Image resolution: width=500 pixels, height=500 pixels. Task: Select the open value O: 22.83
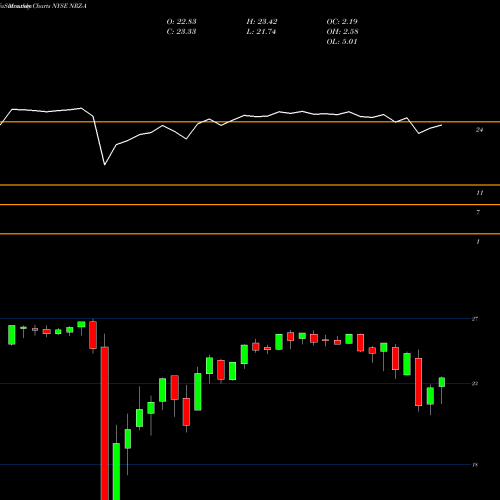point(181,22)
